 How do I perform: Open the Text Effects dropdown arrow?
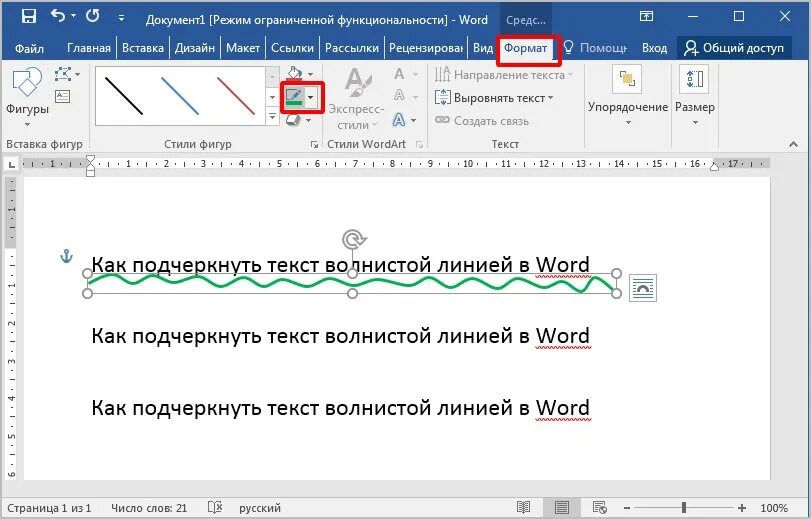point(414,121)
